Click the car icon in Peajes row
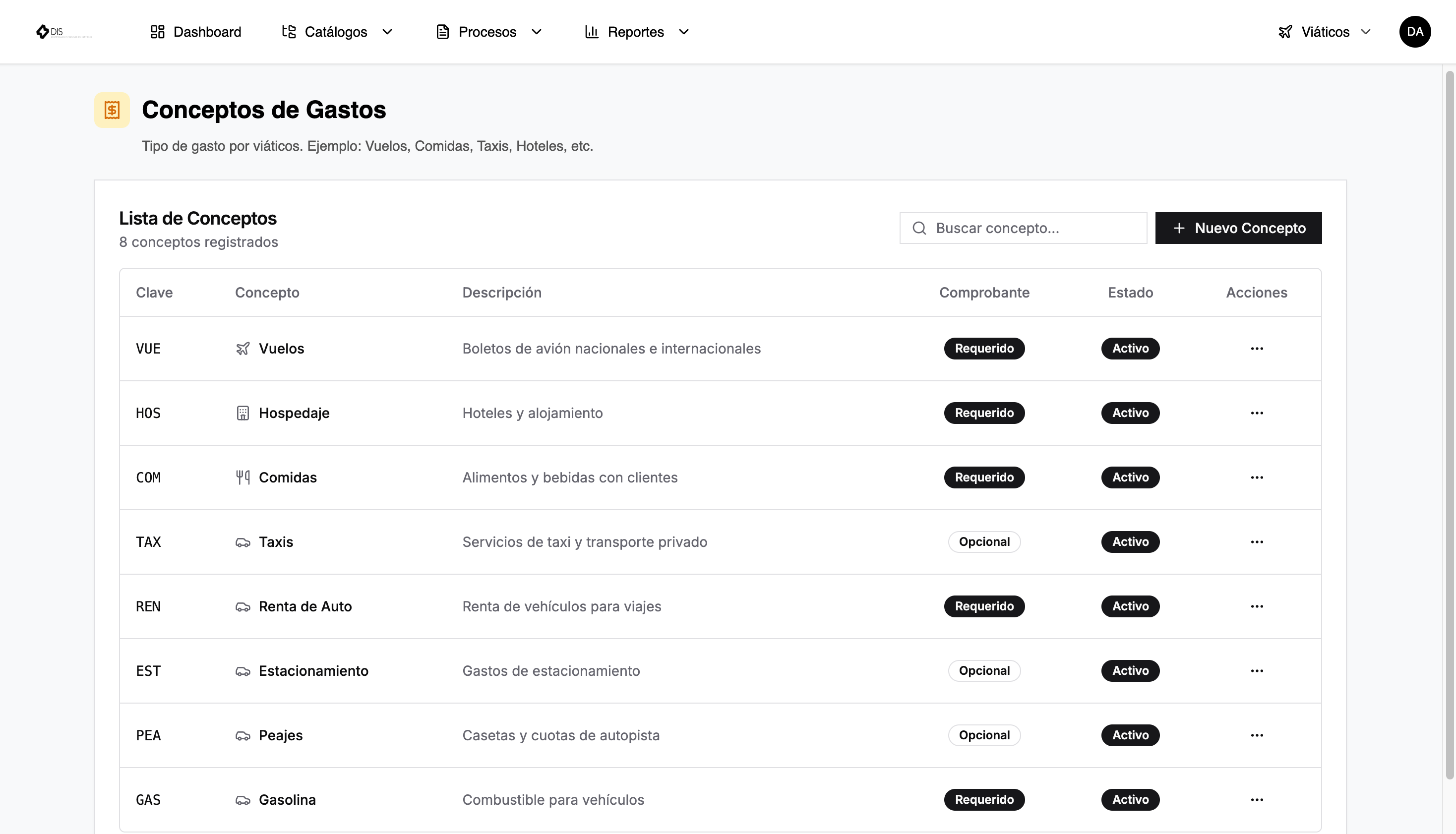This screenshot has width=1456, height=834. coord(243,735)
